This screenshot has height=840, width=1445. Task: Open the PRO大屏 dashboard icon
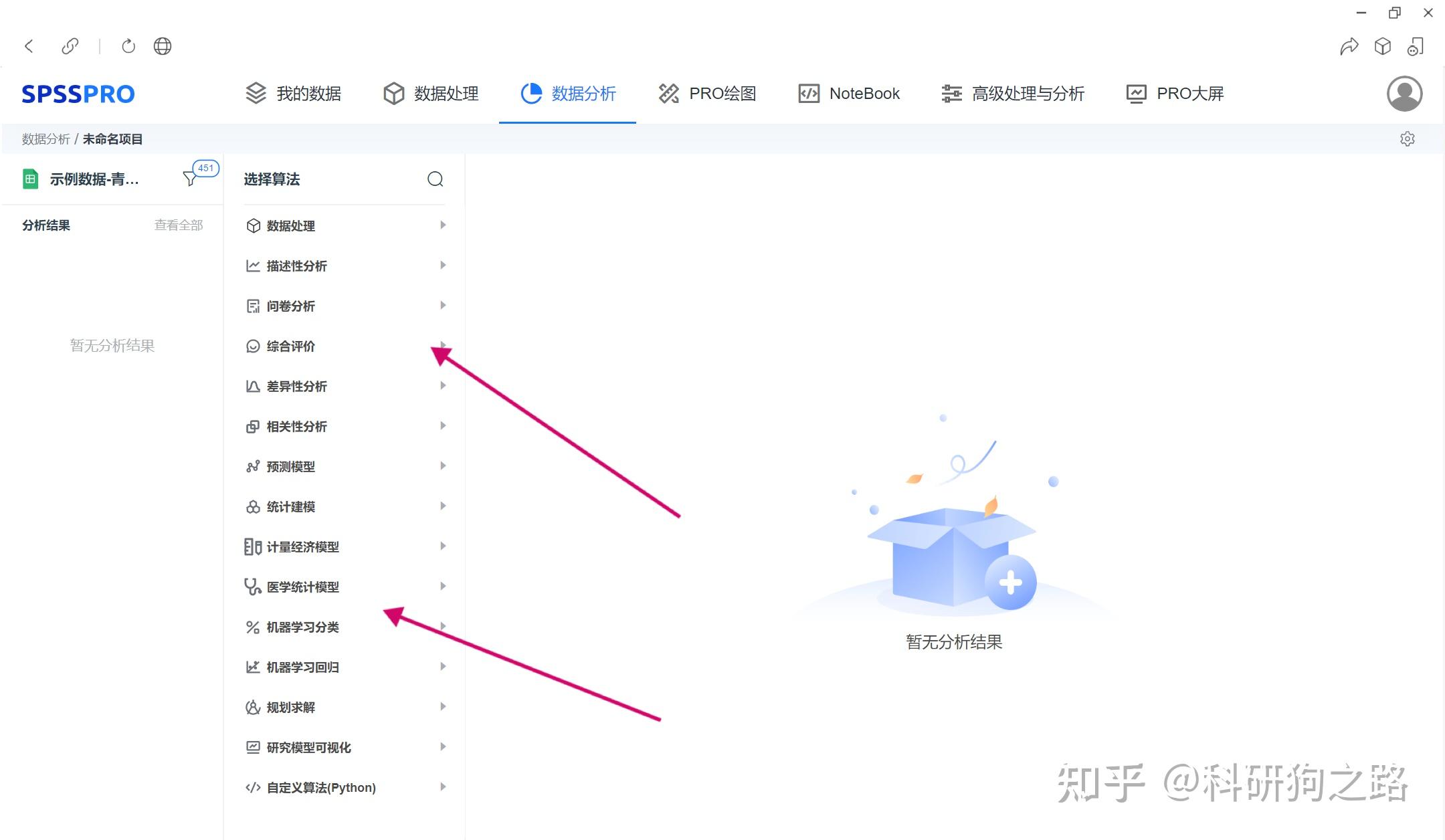coord(1135,94)
